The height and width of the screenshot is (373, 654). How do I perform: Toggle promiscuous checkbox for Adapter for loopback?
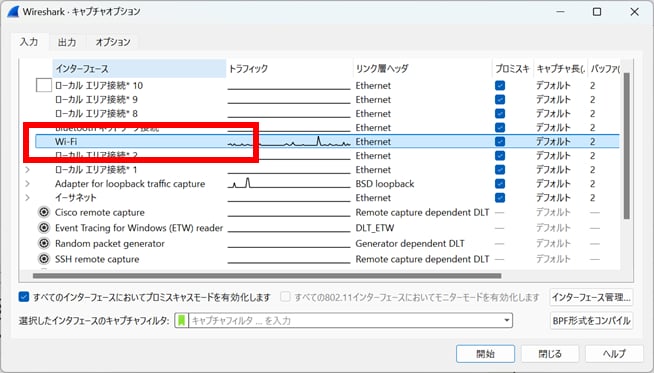pos(500,184)
